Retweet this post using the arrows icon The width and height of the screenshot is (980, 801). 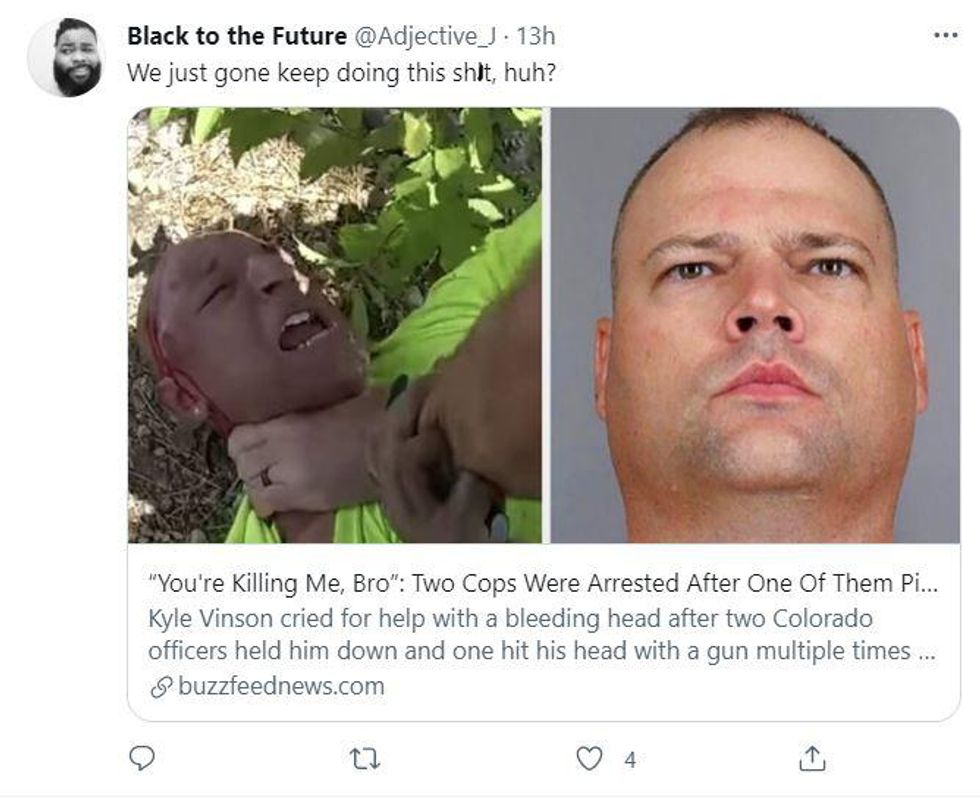pyautogui.click(x=364, y=759)
